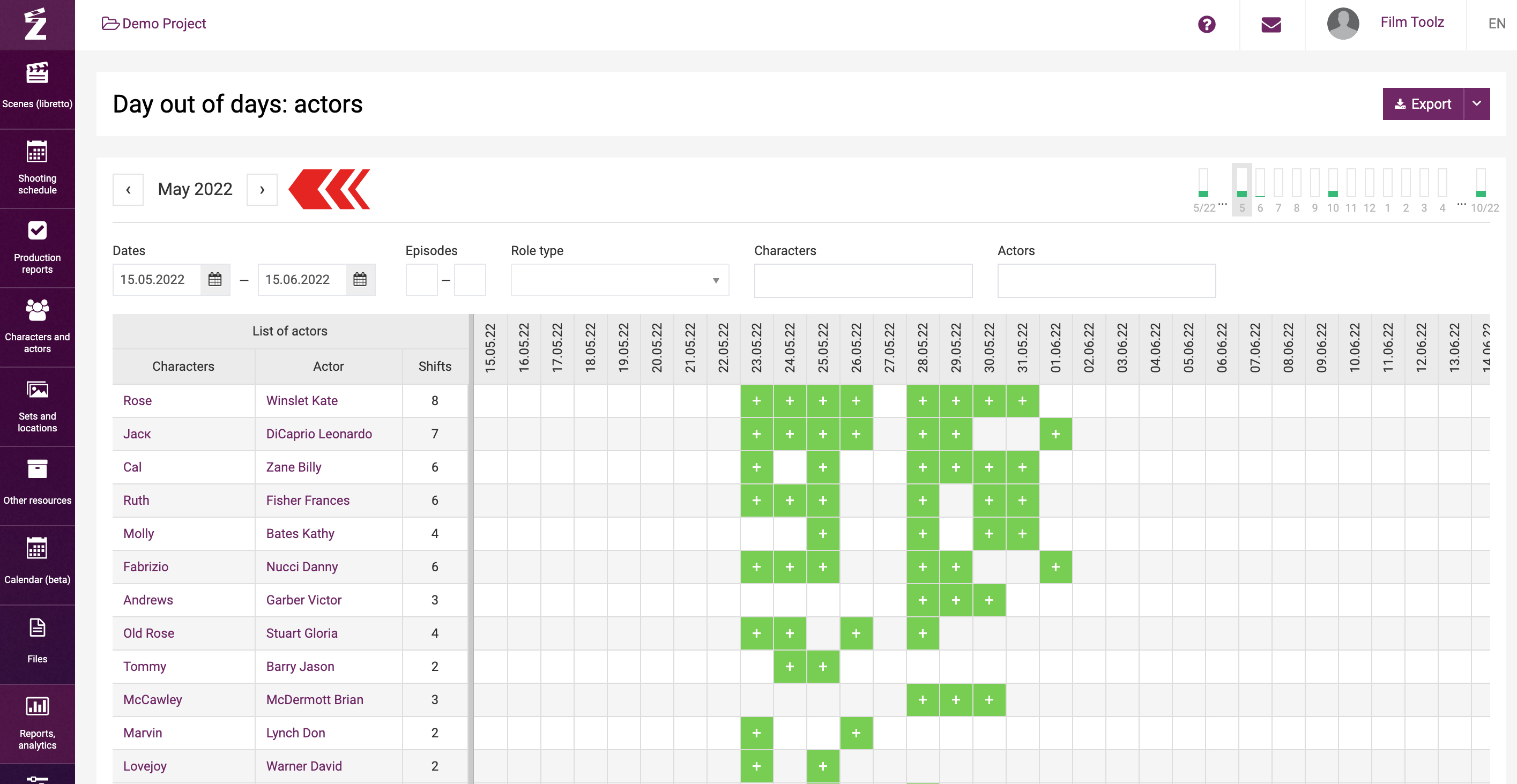Click into the Actors filter field
This screenshot has height=784, width=1517.
tap(1106, 281)
